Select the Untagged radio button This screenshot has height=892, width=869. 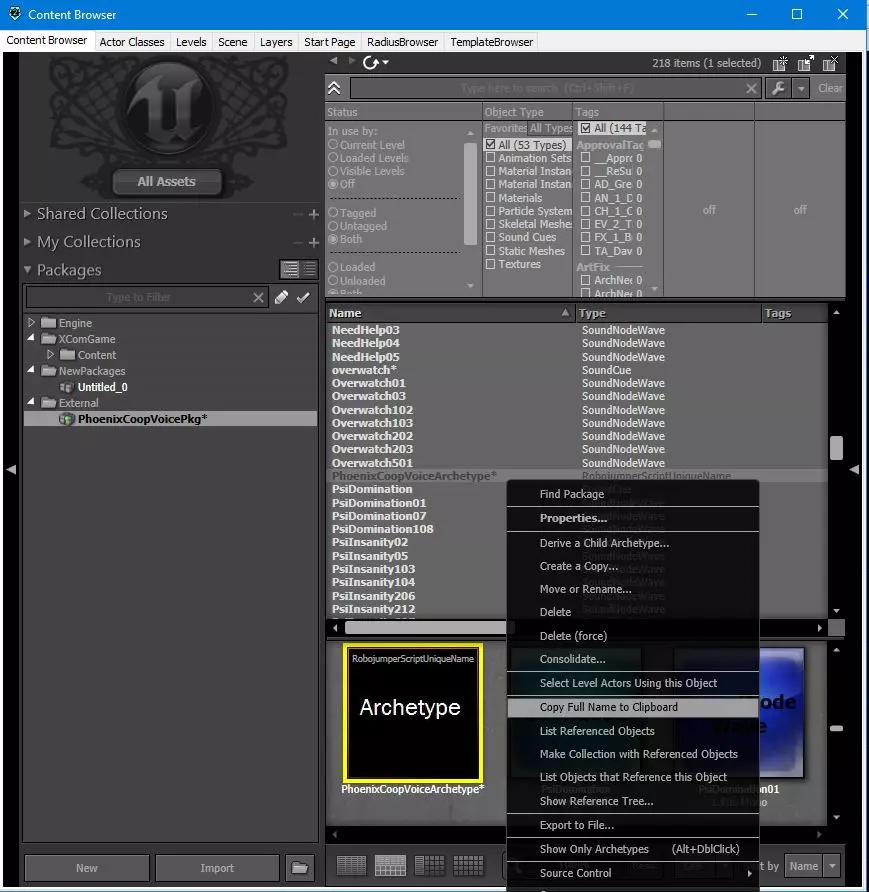[x=333, y=226]
